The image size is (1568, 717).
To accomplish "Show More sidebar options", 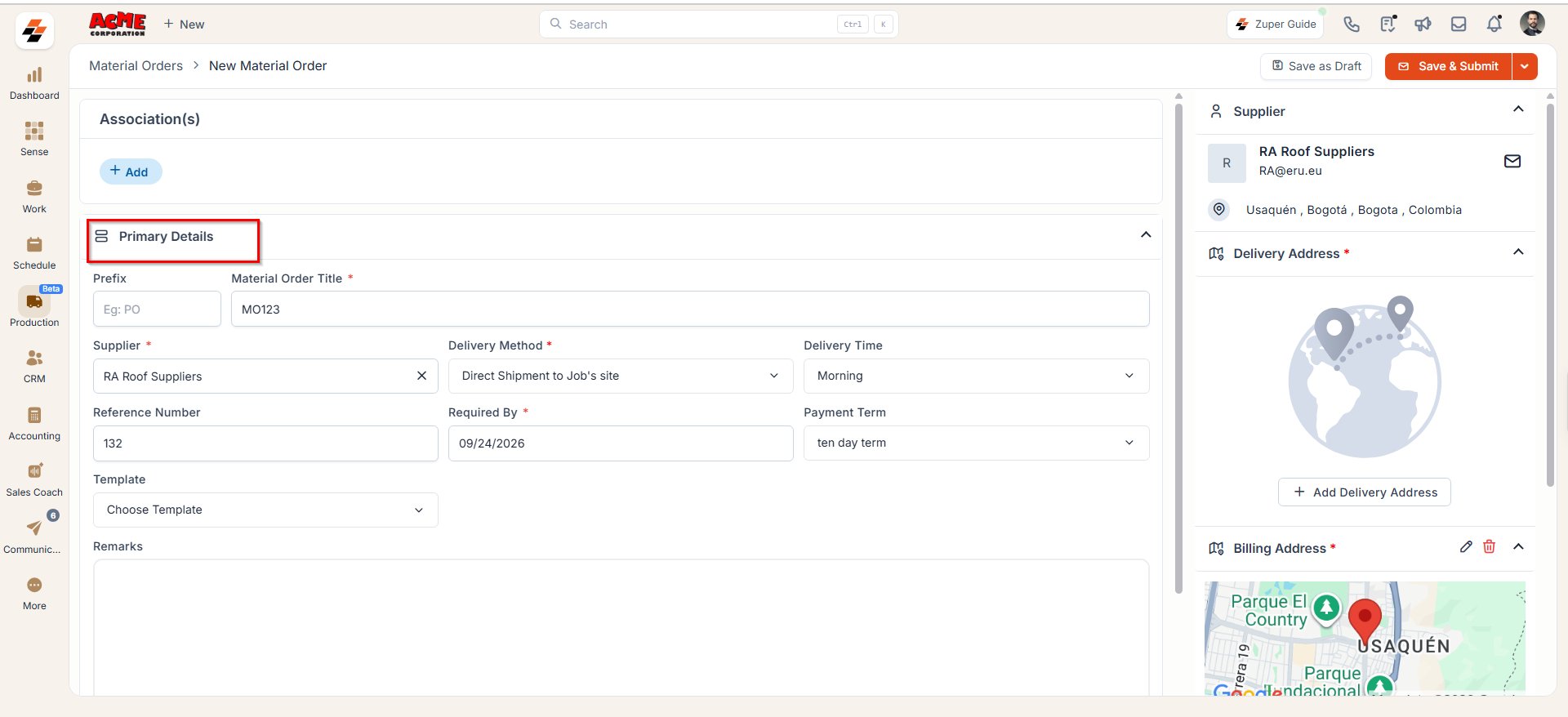I will pyautogui.click(x=34, y=594).
